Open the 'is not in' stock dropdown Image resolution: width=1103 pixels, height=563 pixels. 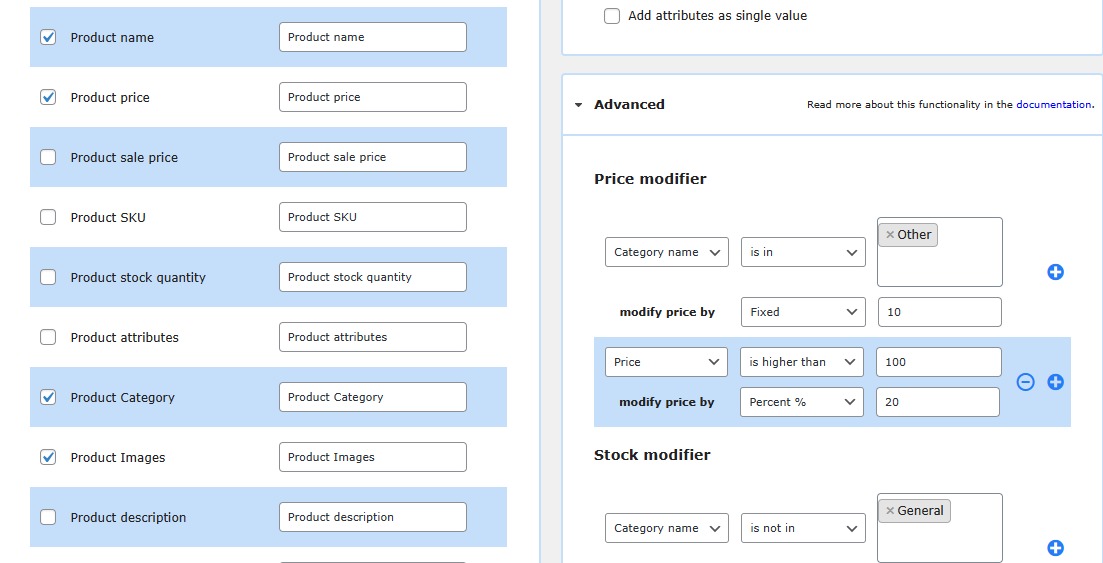click(803, 528)
